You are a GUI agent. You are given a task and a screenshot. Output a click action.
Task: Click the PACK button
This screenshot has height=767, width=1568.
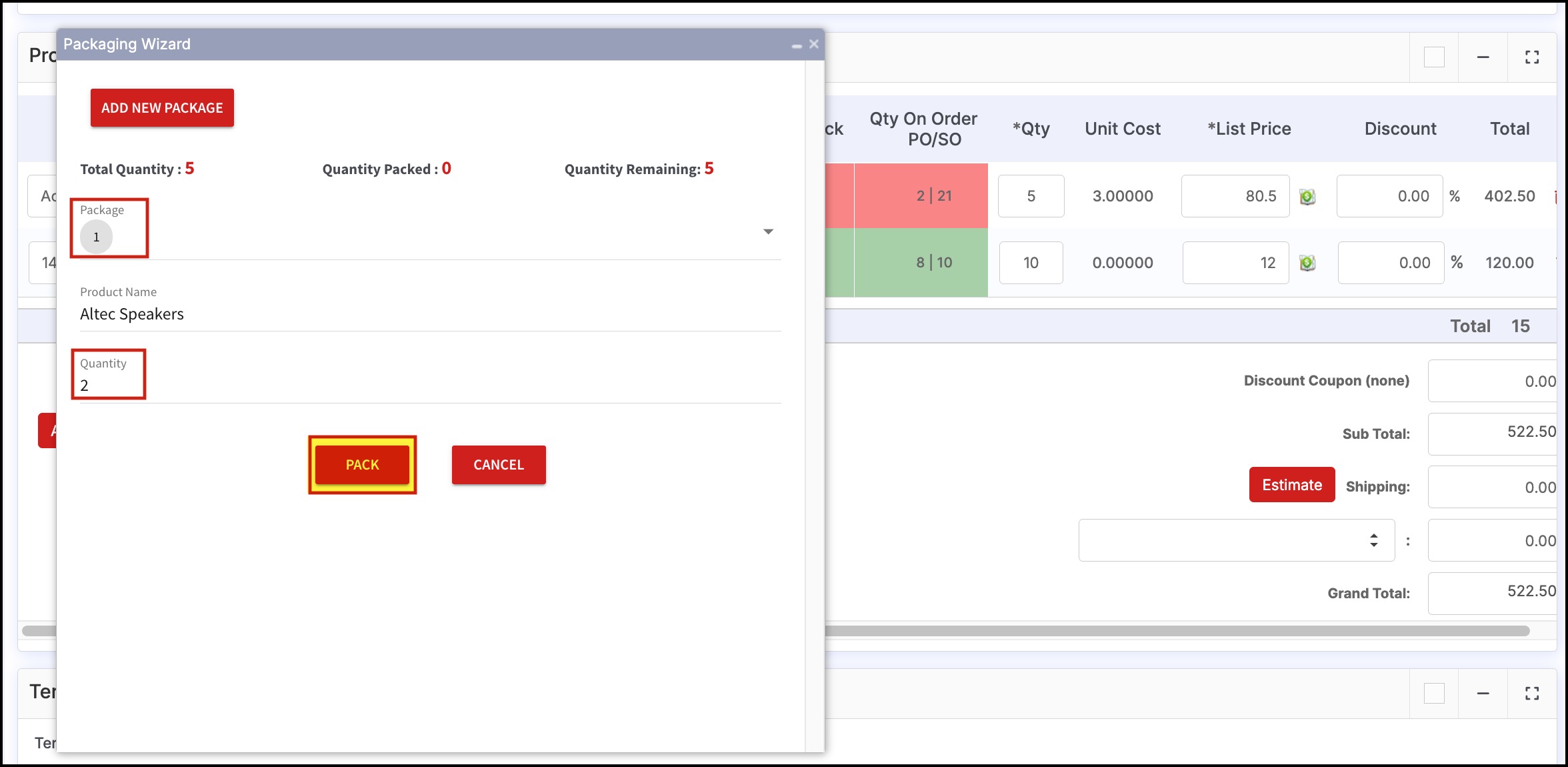coord(362,465)
